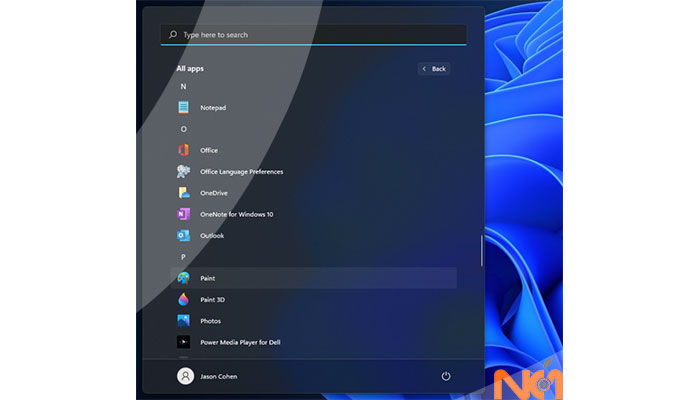Open the Outlook mail icon
Image resolution: width=700 pixels, height=400 pixels.
click(183, 235)
